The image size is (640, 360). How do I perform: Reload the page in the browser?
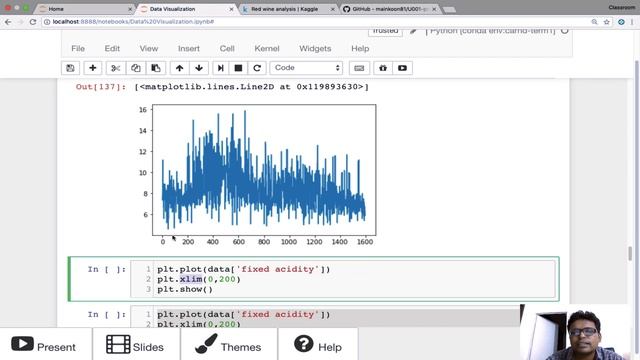coord(33,22)
